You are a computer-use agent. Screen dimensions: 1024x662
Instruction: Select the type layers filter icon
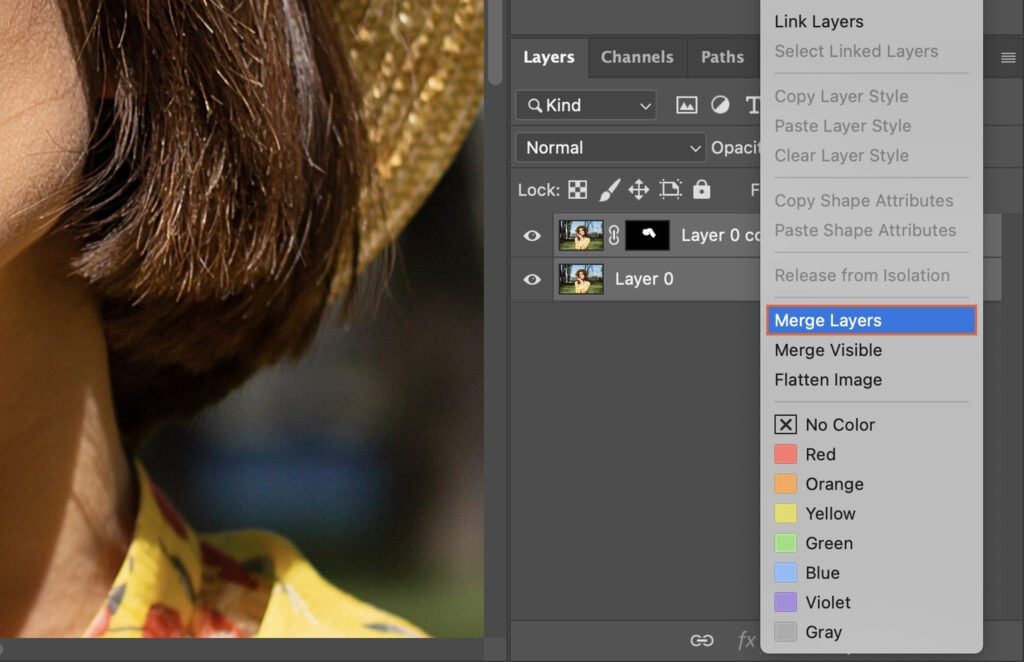tap(753, 104)
